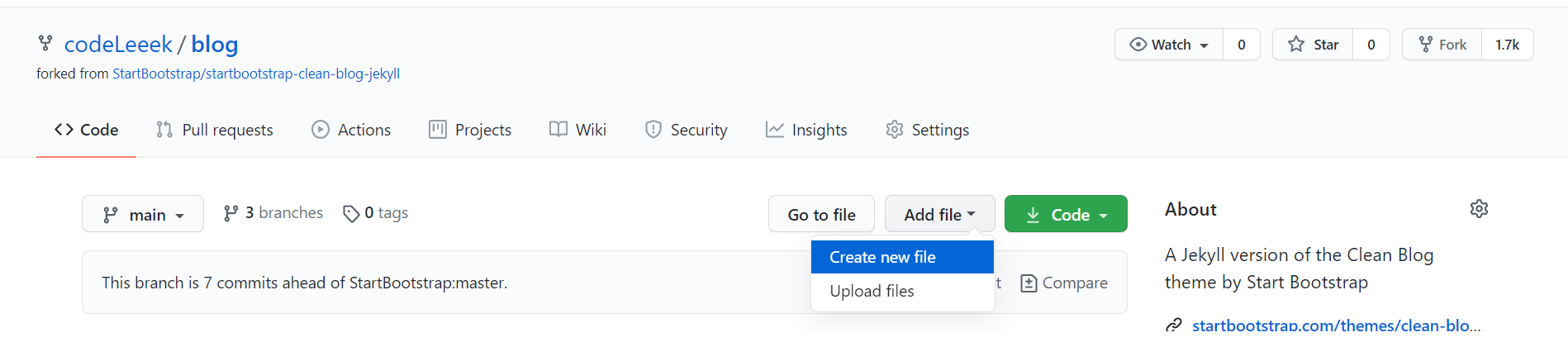The height and width of the screenshot is (347, 1568).
Task: Select Create new file menu option
Action: pyautogui.click(x=902, y=257)
